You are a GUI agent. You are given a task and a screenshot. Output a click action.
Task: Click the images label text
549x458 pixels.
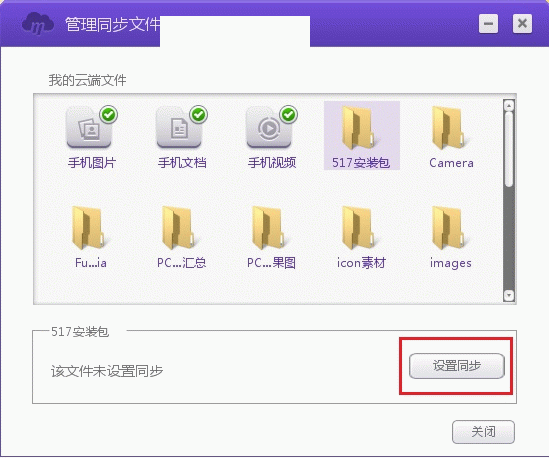click(x=451, y=263)
